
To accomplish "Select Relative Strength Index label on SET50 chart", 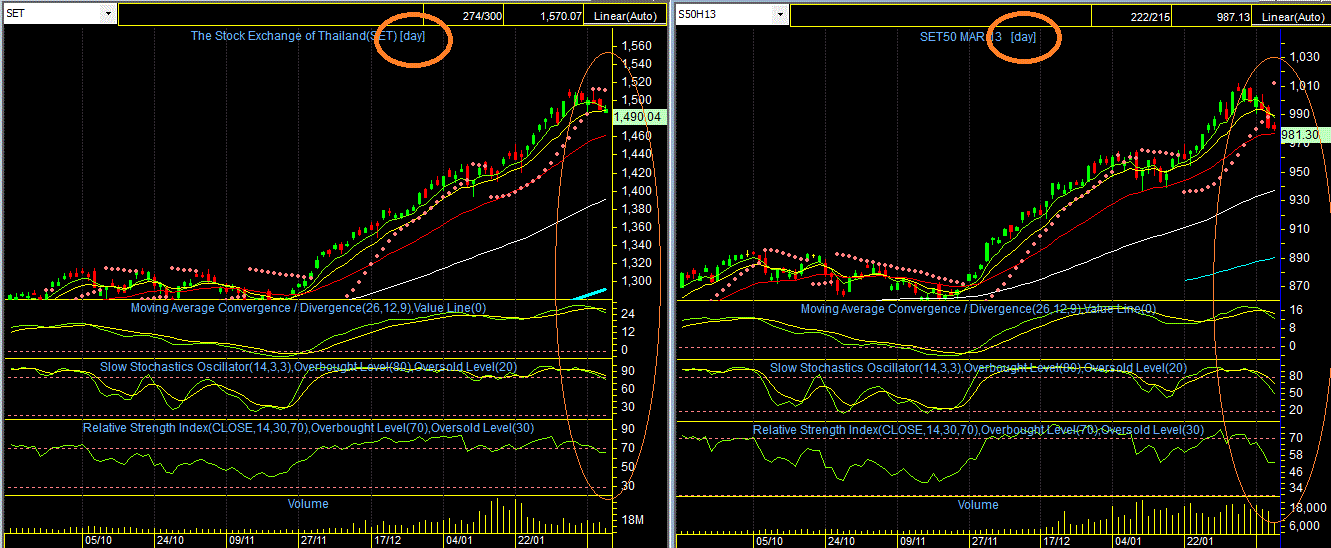I will (x=978, y=430).
